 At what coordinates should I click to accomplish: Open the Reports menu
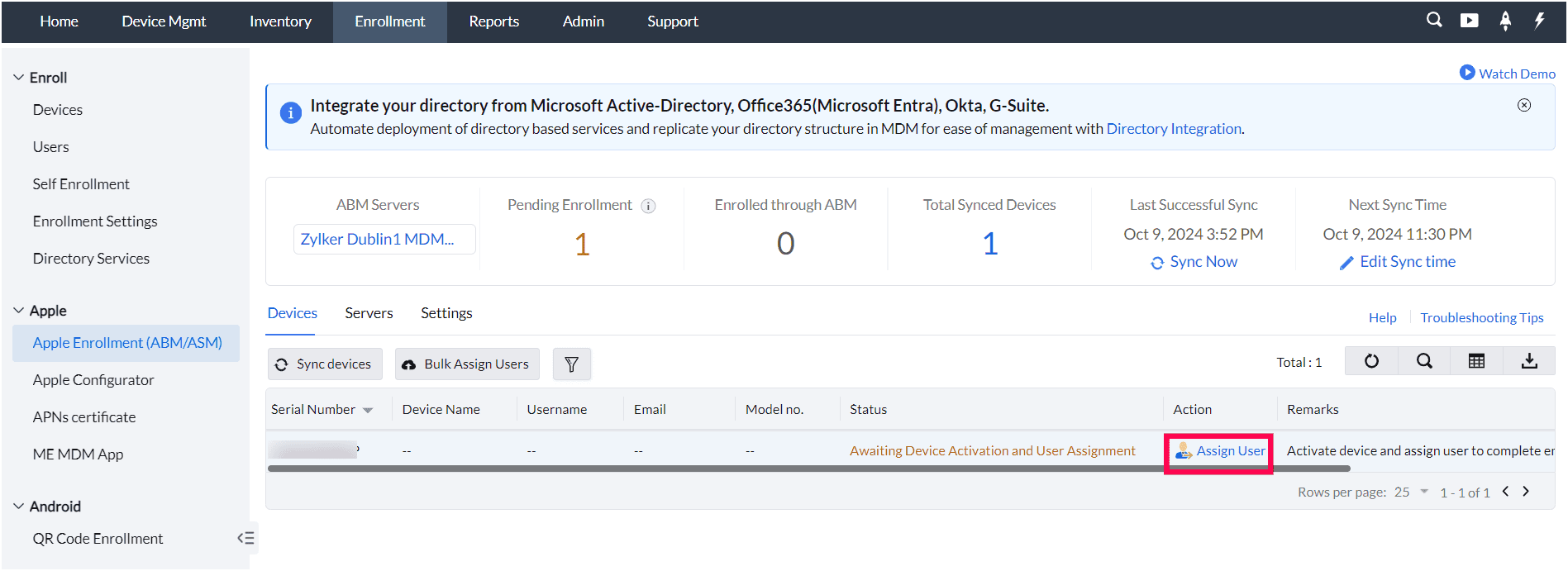point(493,21)
